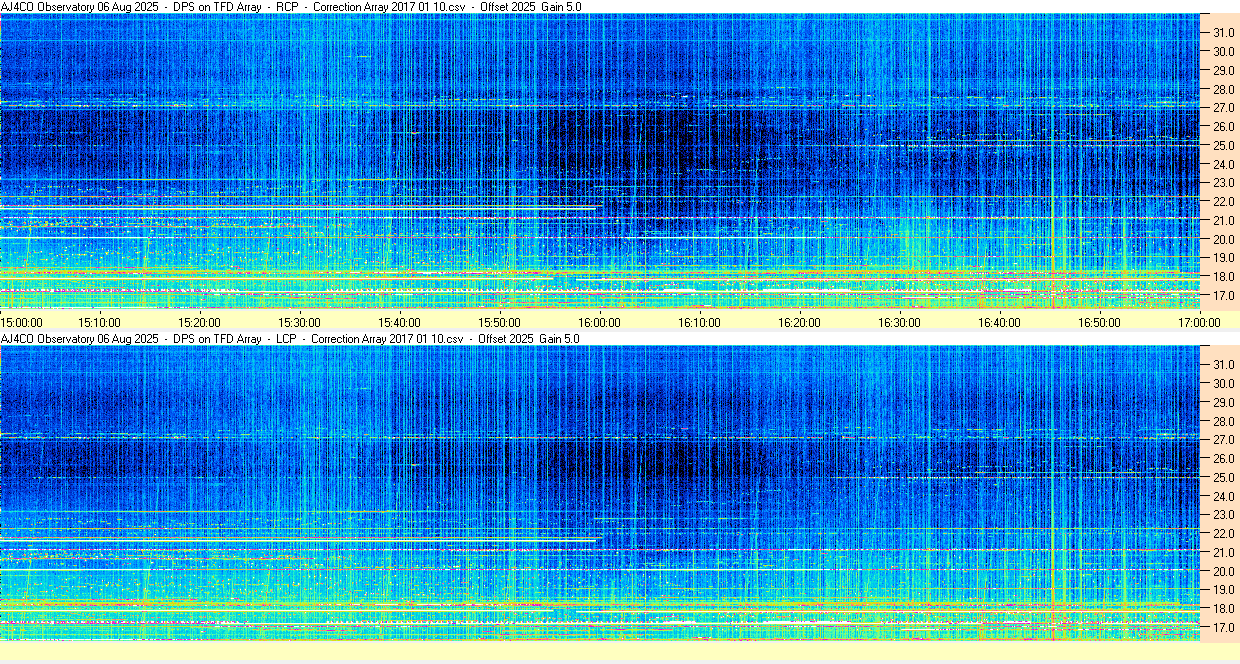This screenshot has width=1240, height=664.
Task: Click the 16:40:00 time axis label
Action: pyautogui.click(x=999, y=322)
